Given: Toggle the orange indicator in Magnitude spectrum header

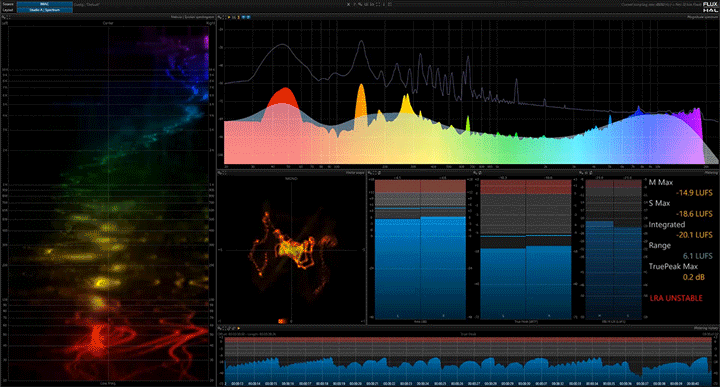Looking at the screenshot, I should tap(238, 17).
